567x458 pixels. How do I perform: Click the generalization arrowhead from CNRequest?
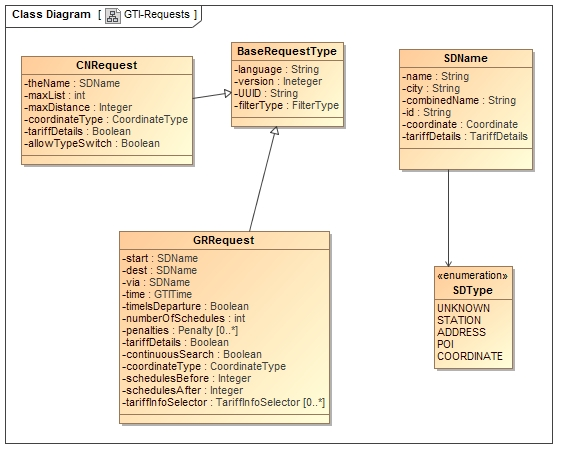[x=227, y=93]
